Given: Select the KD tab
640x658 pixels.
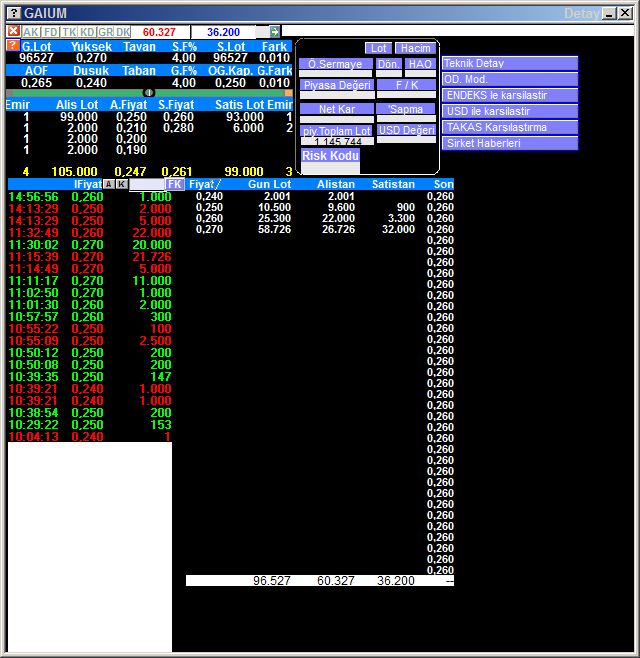Looking at the screenshot, I should point(87,32).
